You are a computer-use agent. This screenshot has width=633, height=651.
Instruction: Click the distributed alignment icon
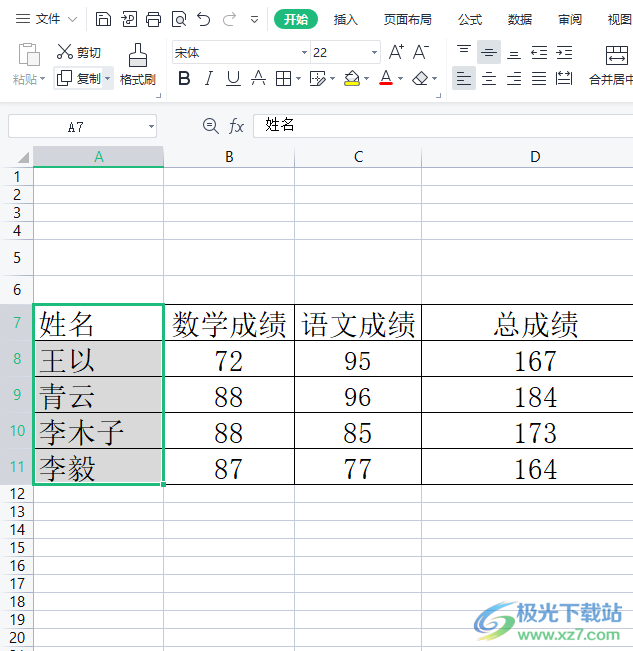click(564, 78)
